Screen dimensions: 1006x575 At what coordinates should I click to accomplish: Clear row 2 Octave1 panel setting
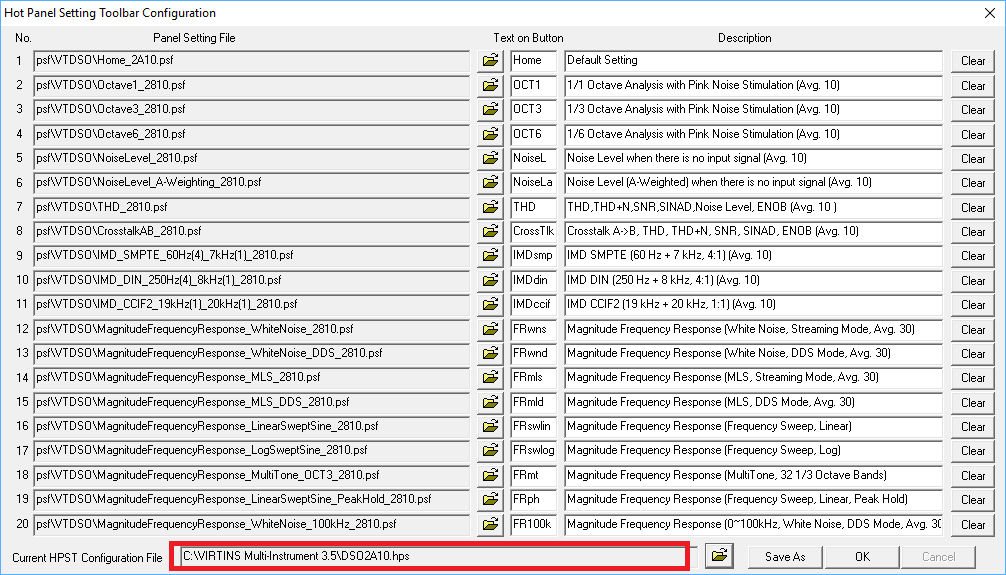coord(972,86)
